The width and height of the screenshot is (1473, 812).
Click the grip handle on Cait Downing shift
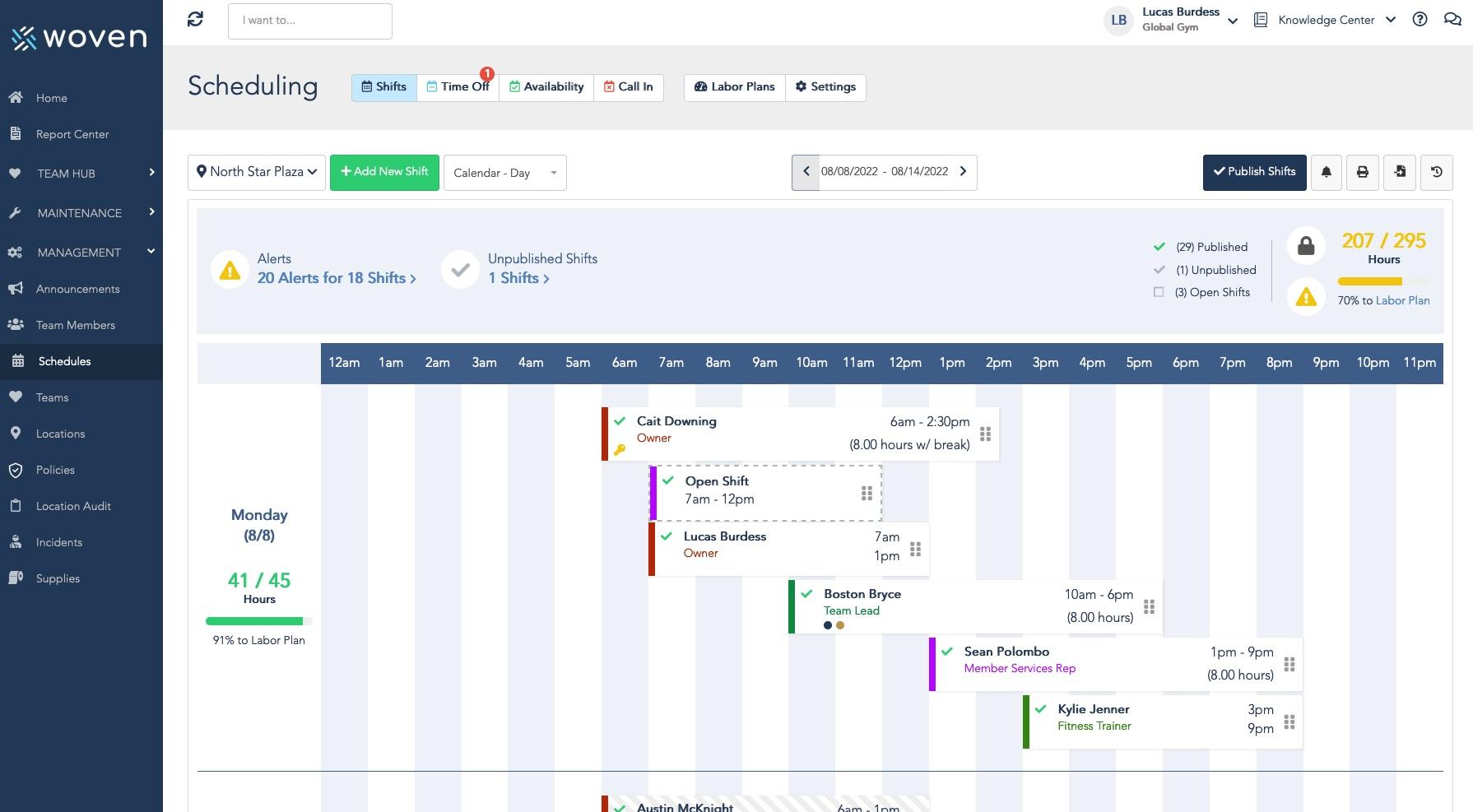click(x=985, y=434)
